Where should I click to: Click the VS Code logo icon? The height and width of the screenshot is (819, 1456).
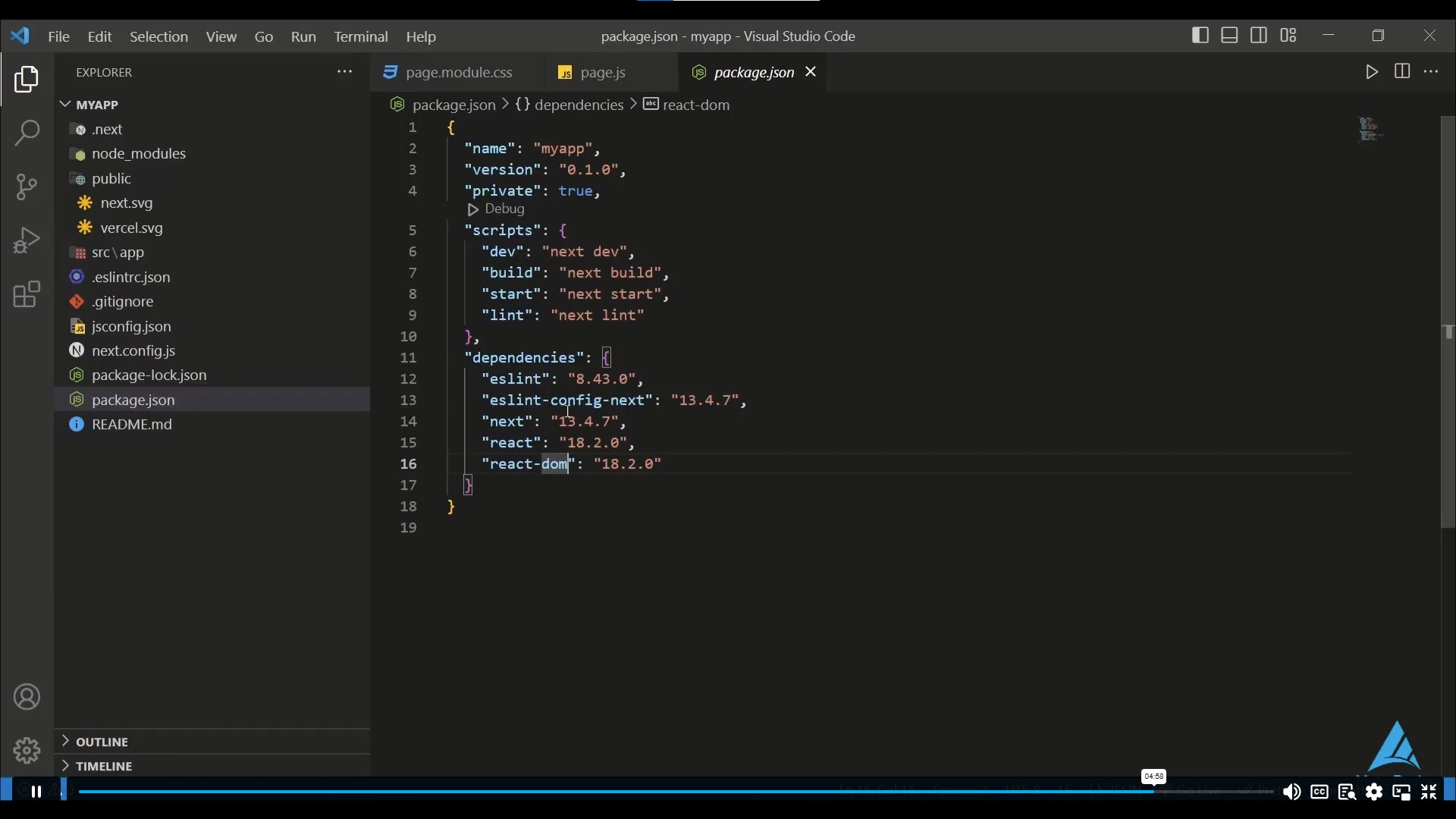[20, 36]
